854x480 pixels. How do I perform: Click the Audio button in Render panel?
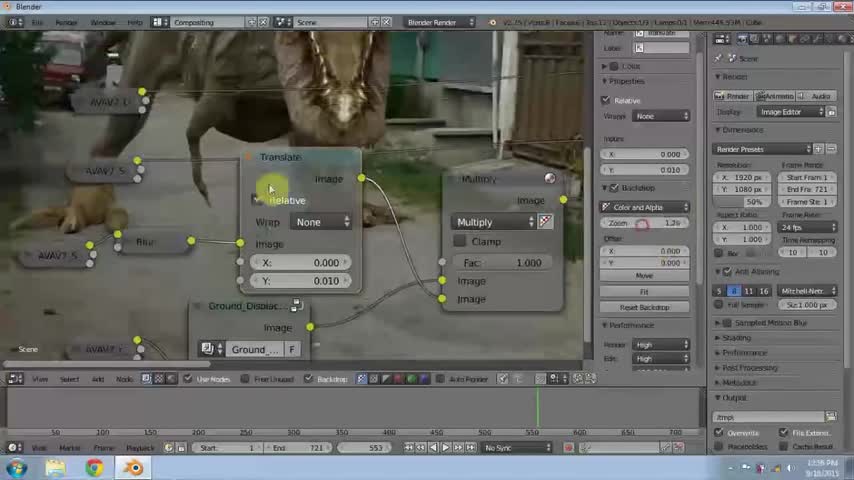tap(816, 96)
